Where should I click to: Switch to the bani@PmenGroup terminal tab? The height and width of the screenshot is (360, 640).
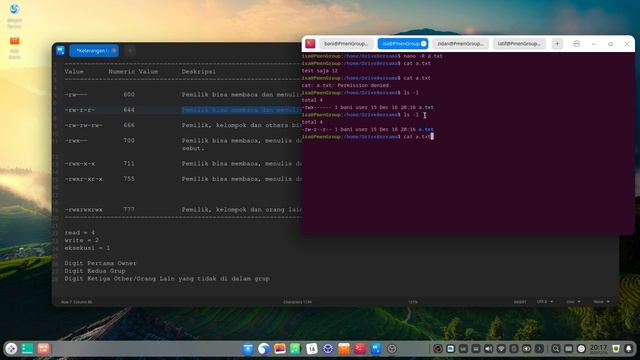(x=346, y=44)
